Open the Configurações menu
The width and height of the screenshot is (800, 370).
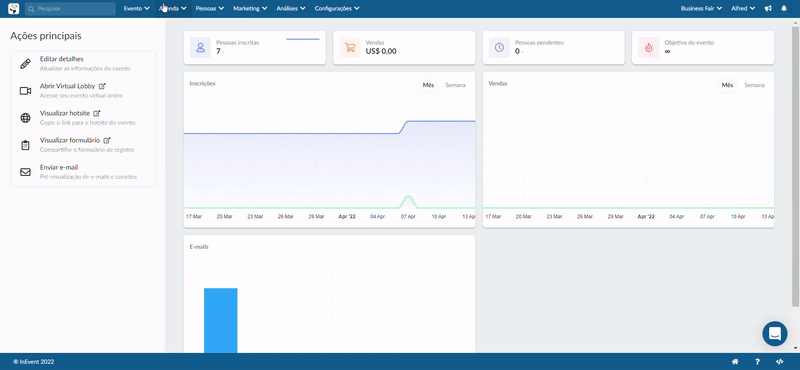tap(337, 9)
